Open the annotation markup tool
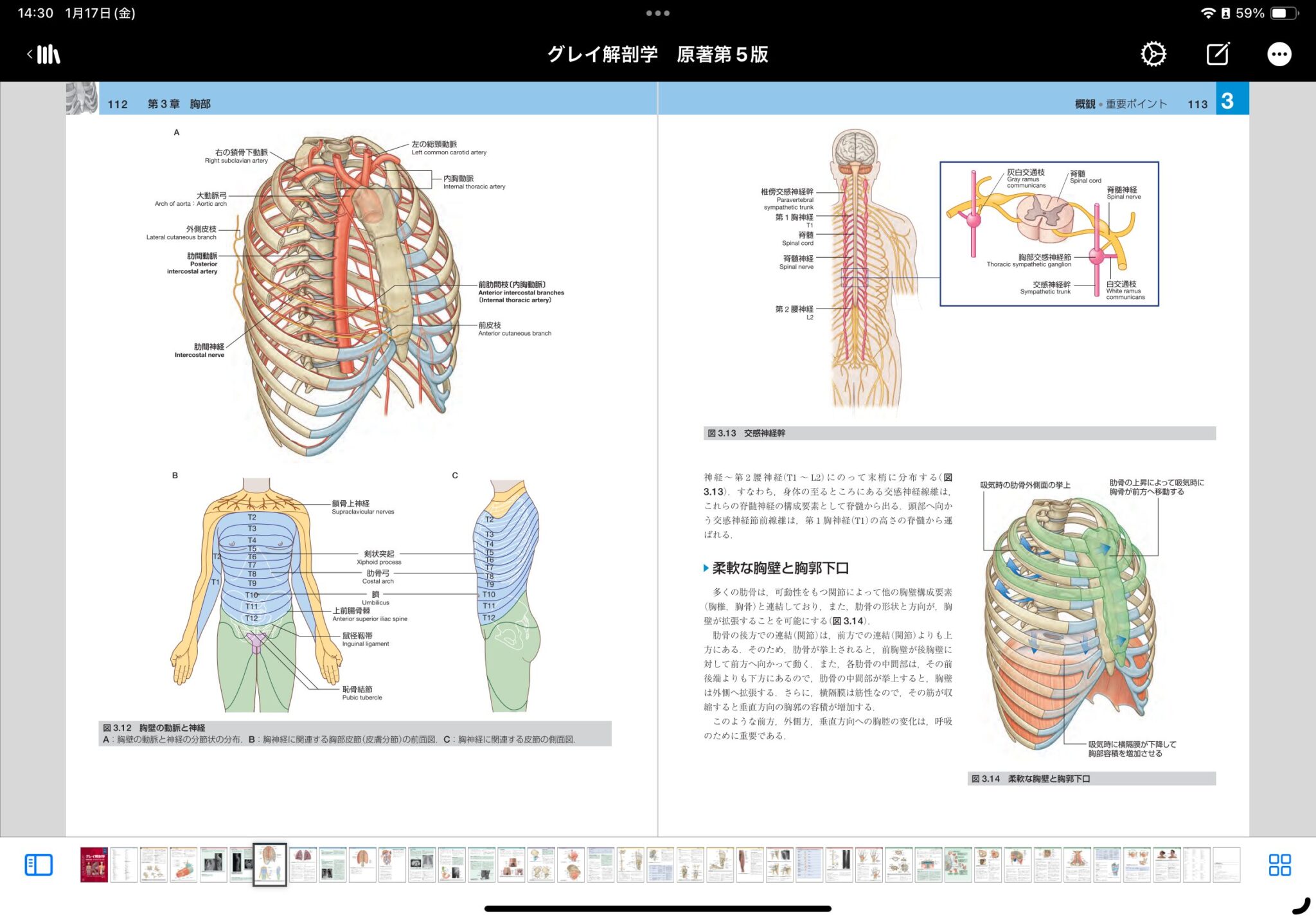The image size is (1316, 920). click(x=1218, y=54)
